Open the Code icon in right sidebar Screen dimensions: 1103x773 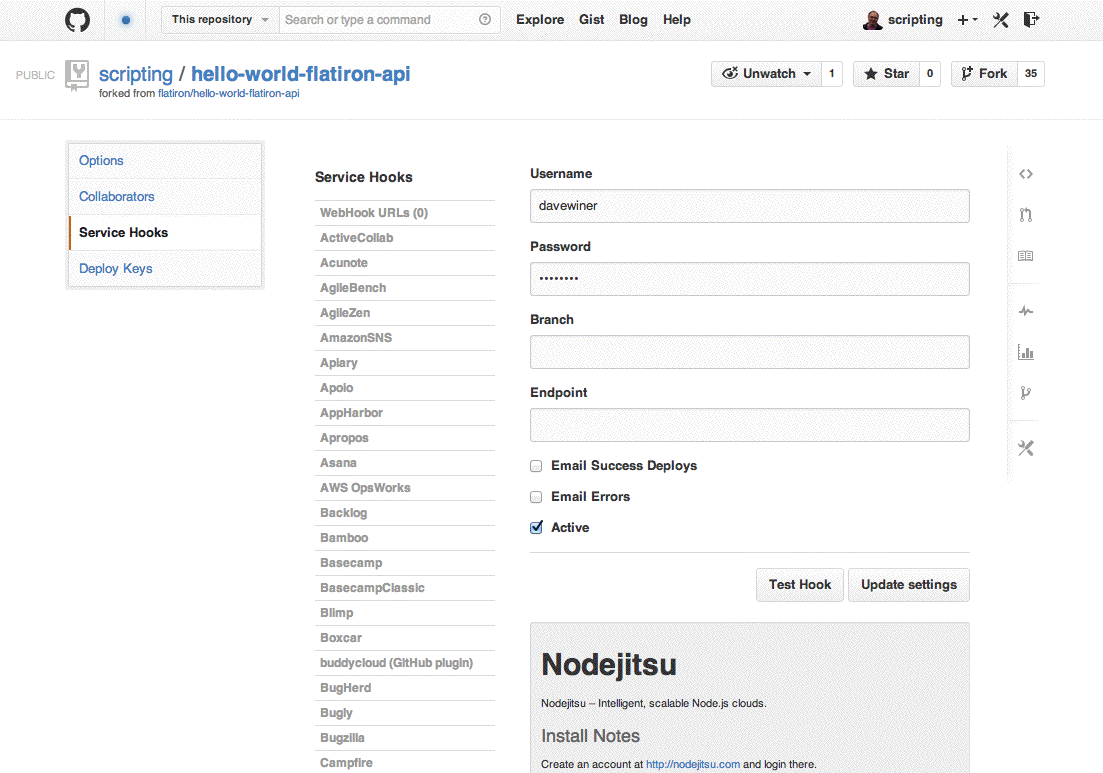point(1026,174)
